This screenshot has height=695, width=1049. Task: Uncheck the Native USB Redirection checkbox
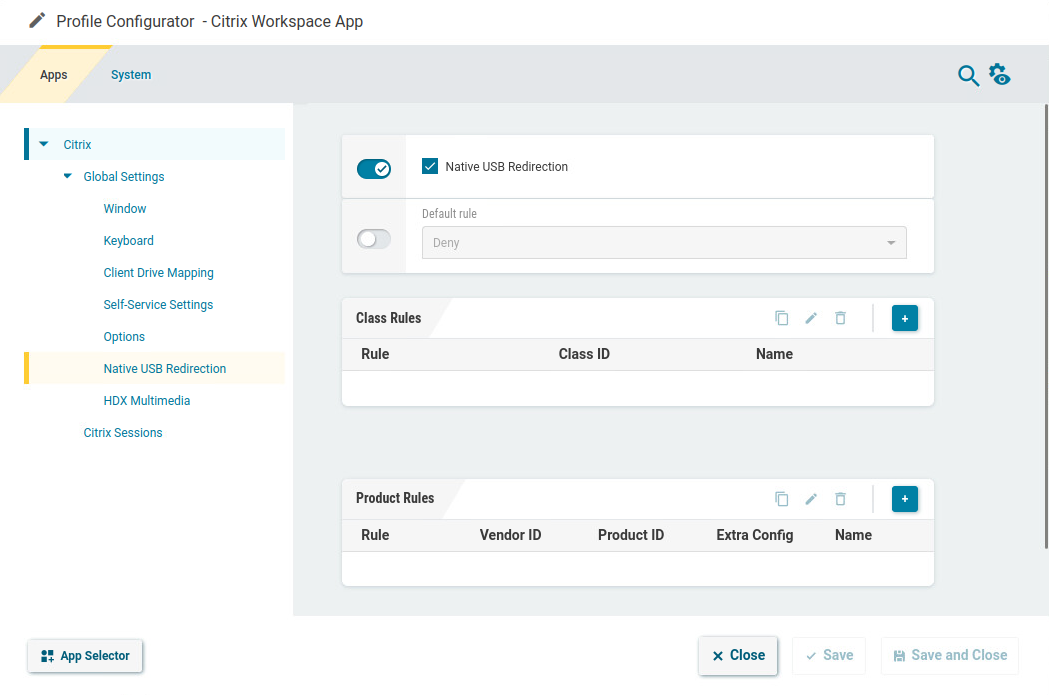429,166
